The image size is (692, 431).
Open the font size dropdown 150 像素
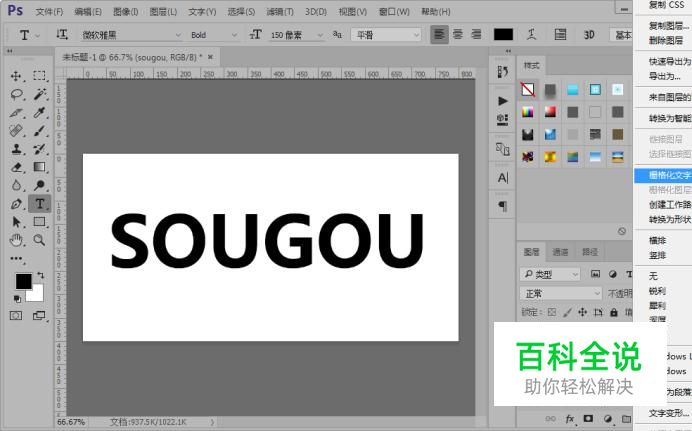[x=297, y=35]
